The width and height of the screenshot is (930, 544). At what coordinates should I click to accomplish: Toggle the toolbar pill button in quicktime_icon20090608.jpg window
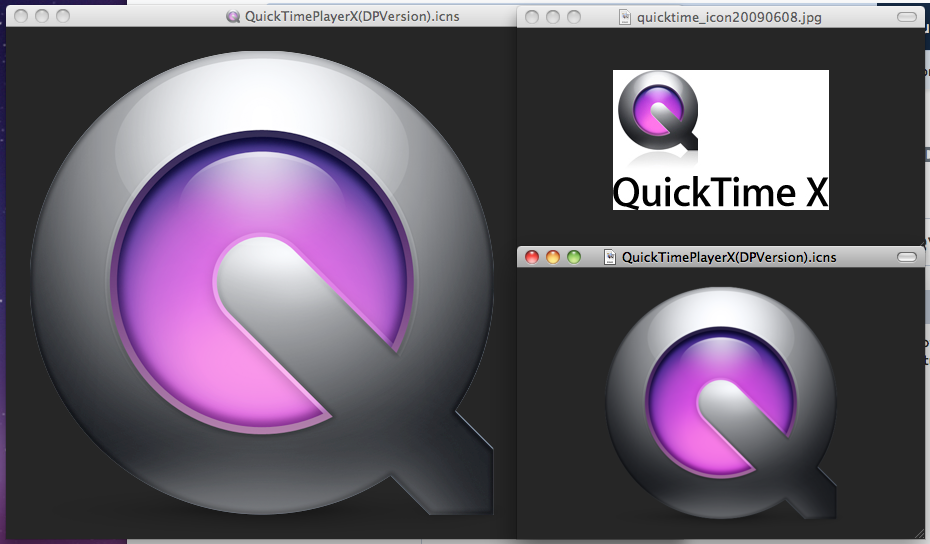[x=907, y=17]
